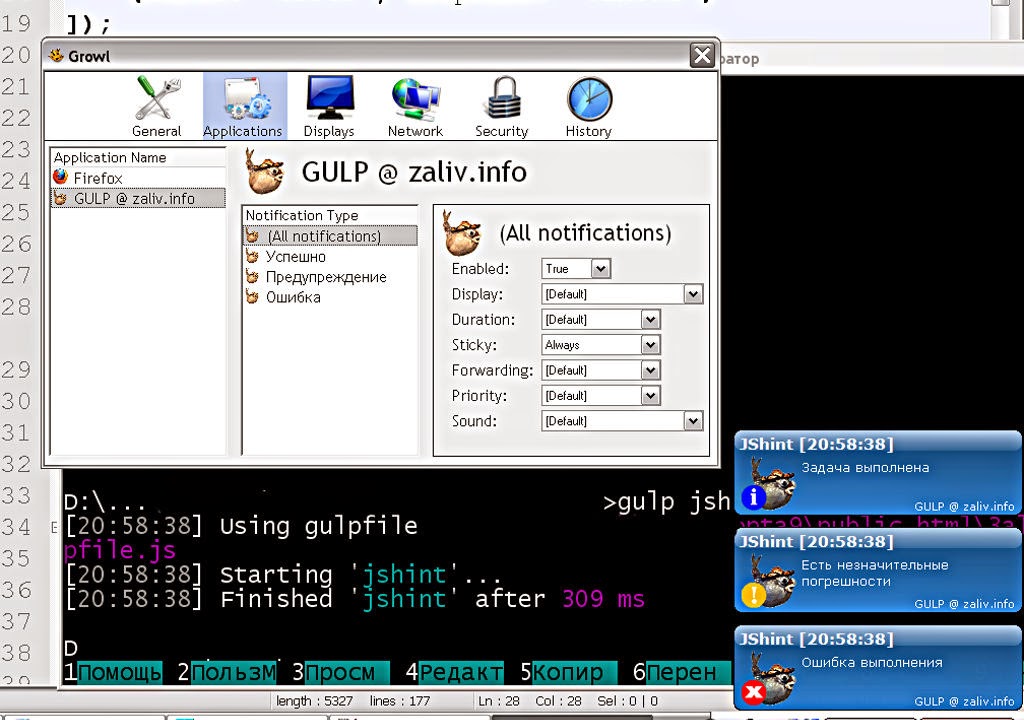This screenshot has height=720, width=1024.
Task: Click function key 6 Перен in terminal
Action: pos(681,672)
